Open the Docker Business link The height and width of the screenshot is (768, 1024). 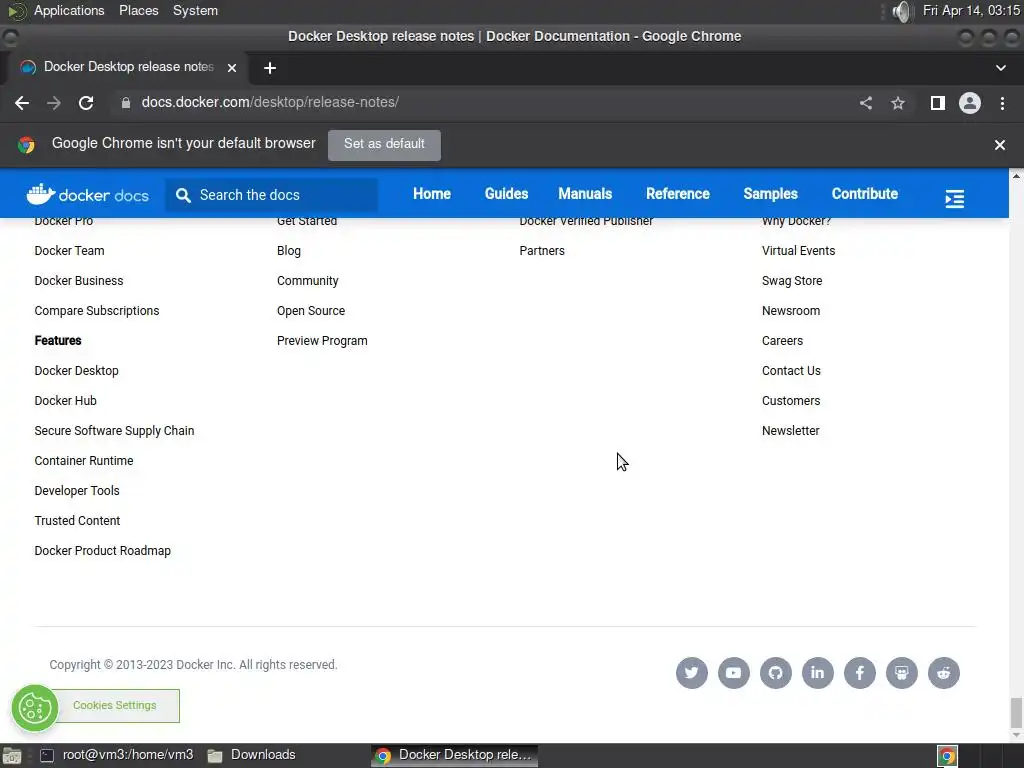point(79,281)
